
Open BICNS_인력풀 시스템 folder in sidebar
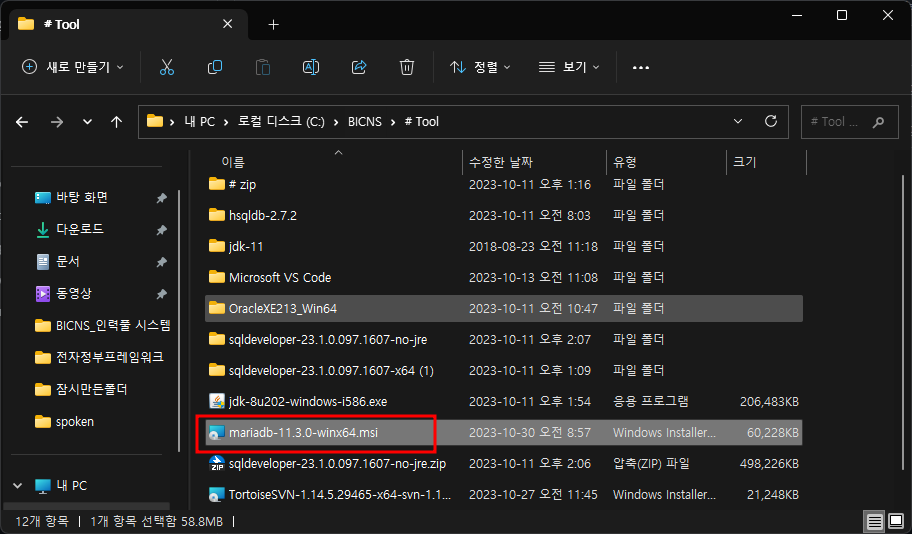click(102, 326)
